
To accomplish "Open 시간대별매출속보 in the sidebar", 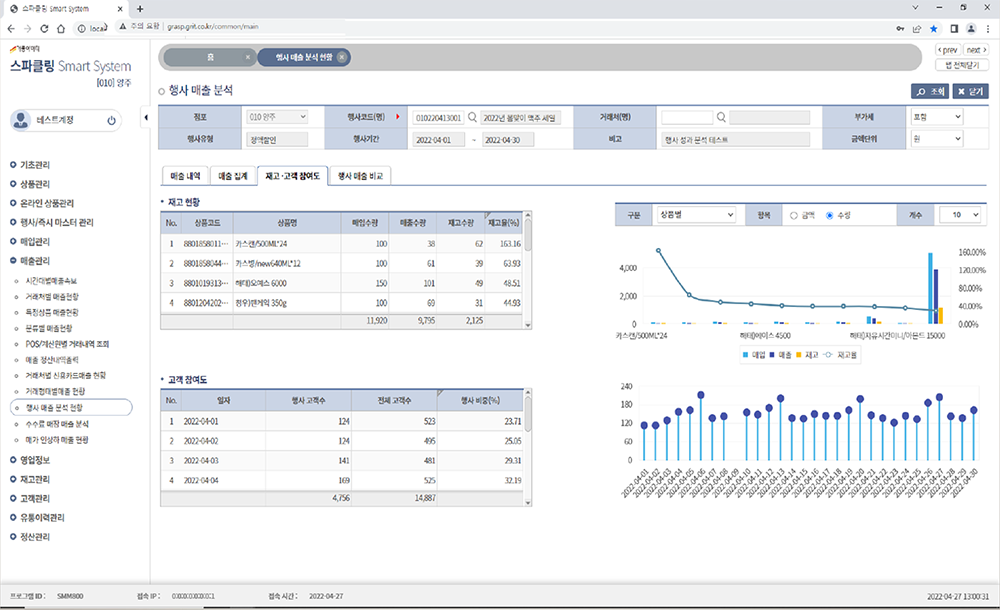I will click(x=51, y=281).
